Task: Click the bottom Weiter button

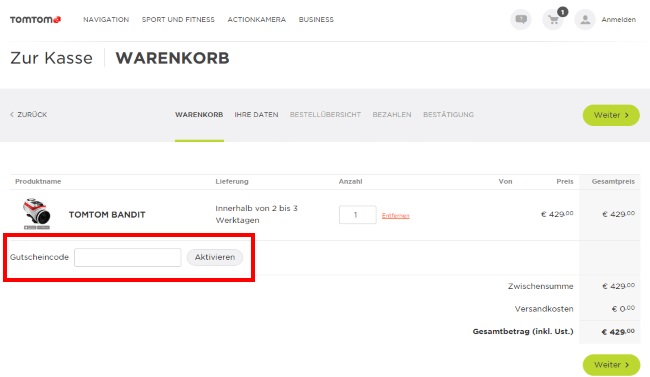Action: (611, 365)
